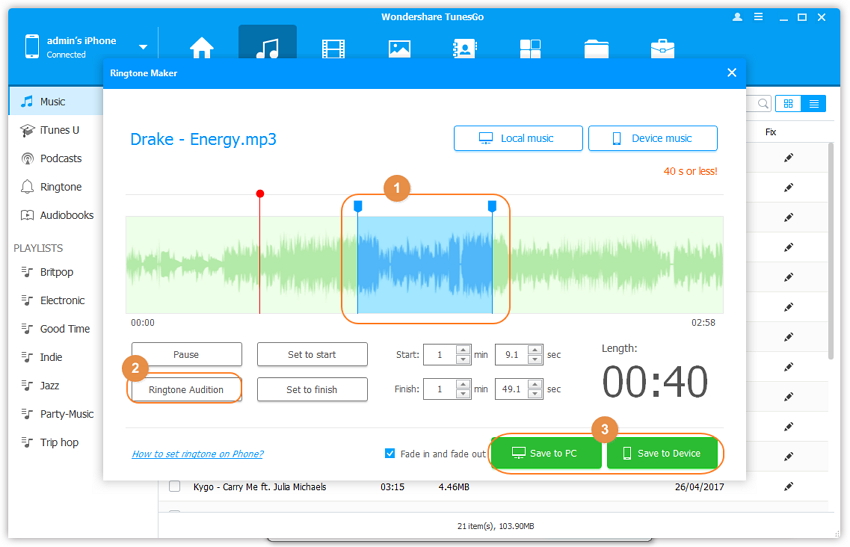Image resolution: width=850 pixels, height=547 pixels.
Task: Click the Save to Device button
Action: 662,453
